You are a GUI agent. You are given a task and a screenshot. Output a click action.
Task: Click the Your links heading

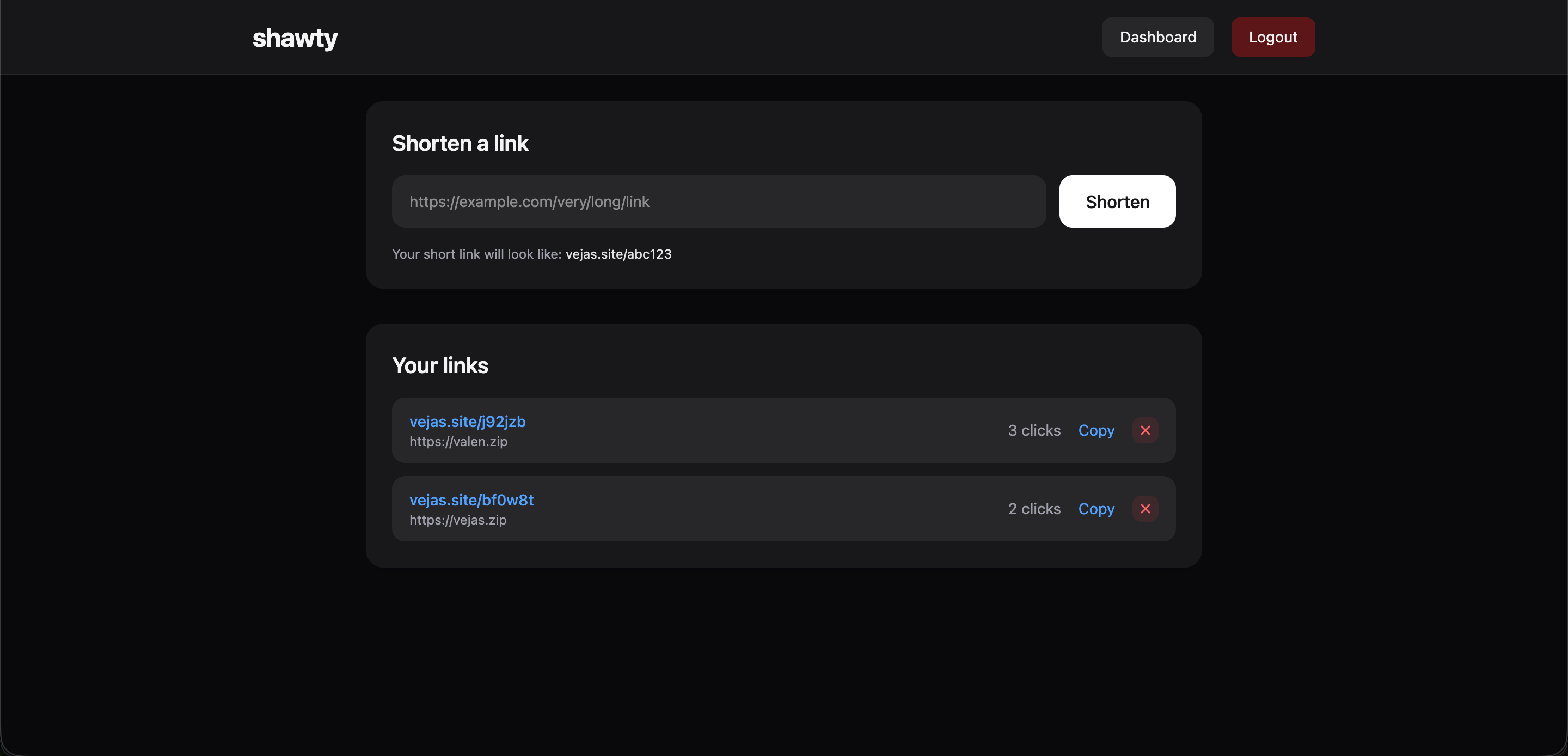[x=439, y=365]
